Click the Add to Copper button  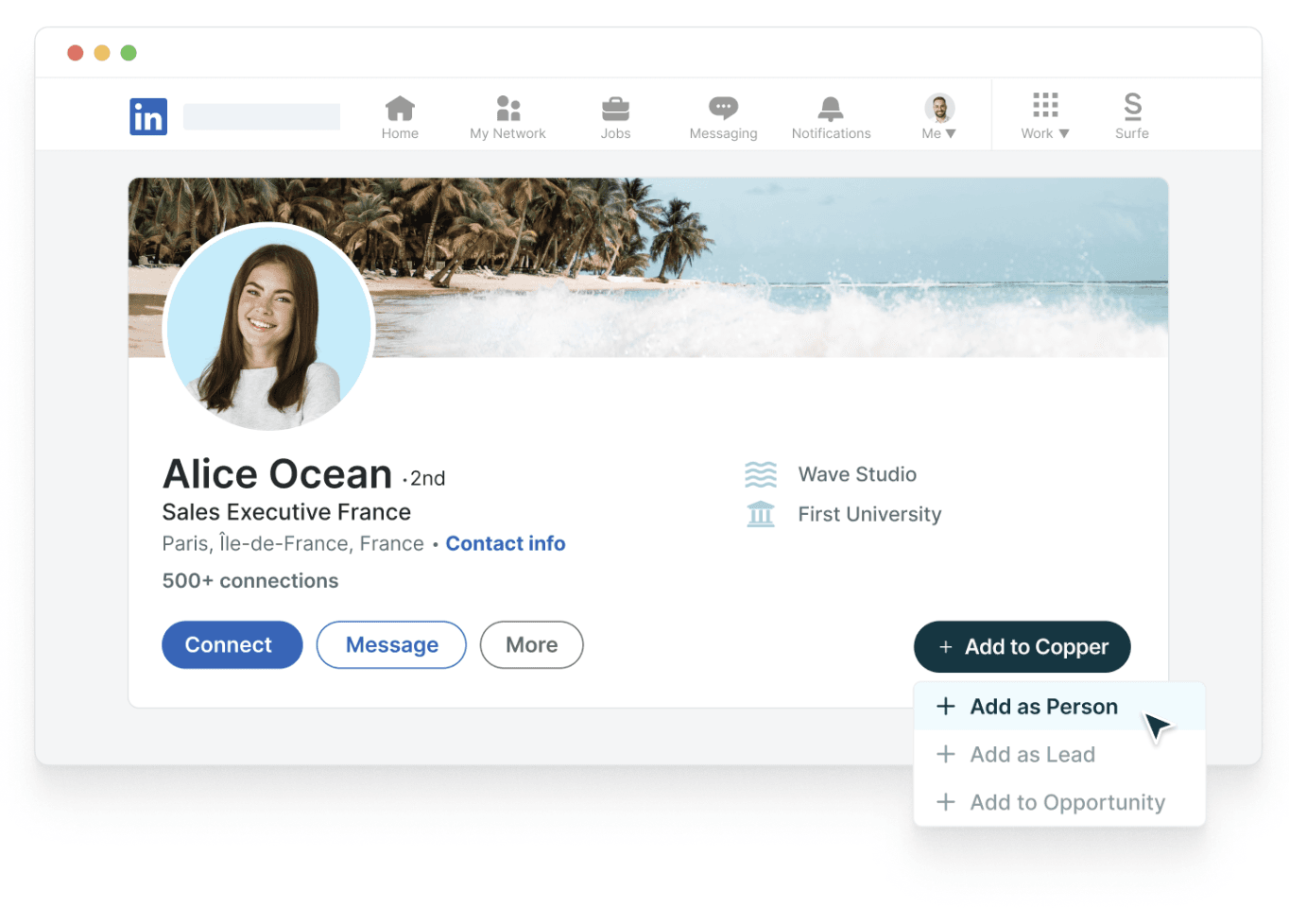pyautogui.click(x=1022, y=647)
